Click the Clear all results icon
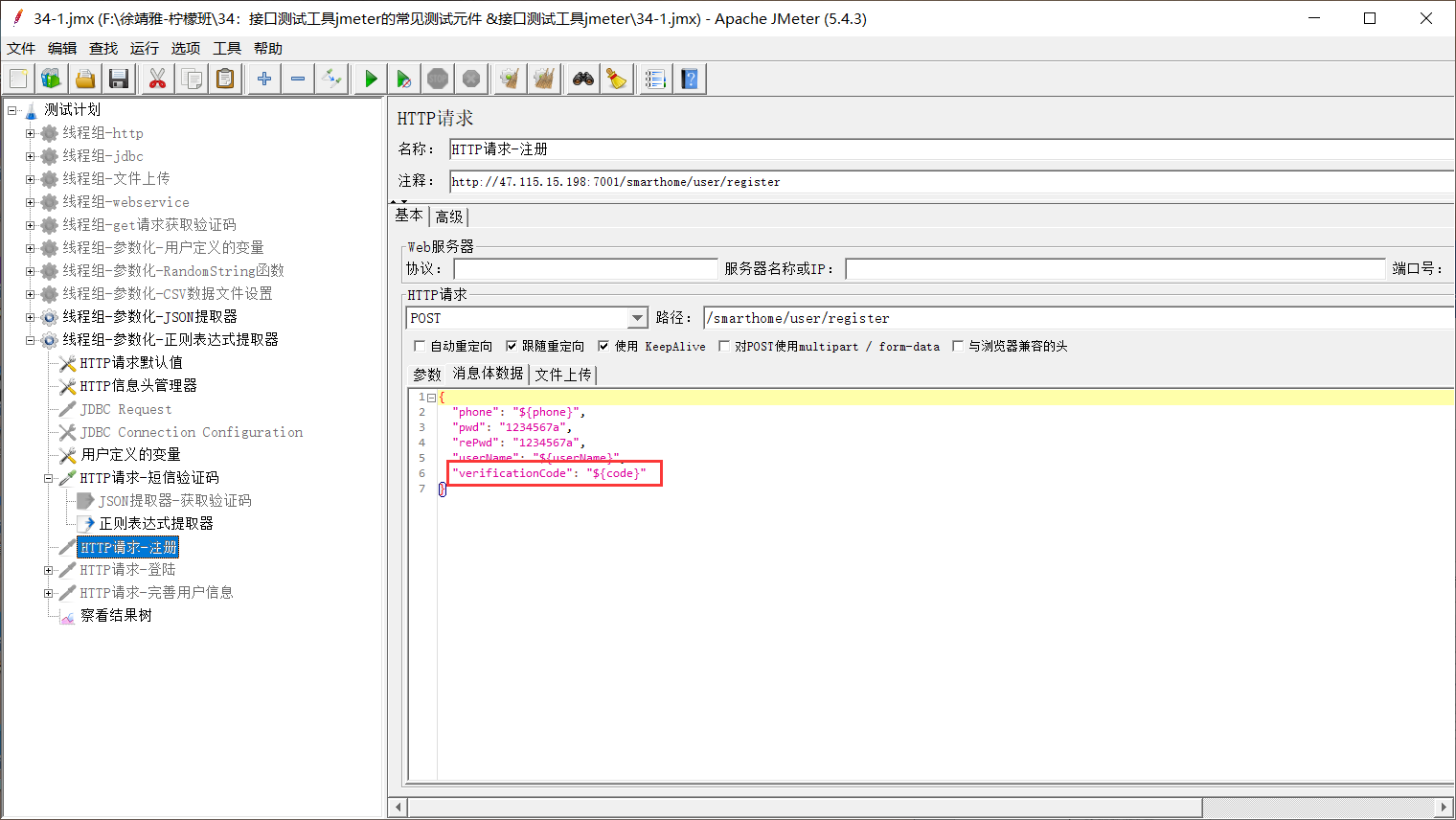This screenshot has width=1456, height=820. pyautogui.click(x=544, y=79)
